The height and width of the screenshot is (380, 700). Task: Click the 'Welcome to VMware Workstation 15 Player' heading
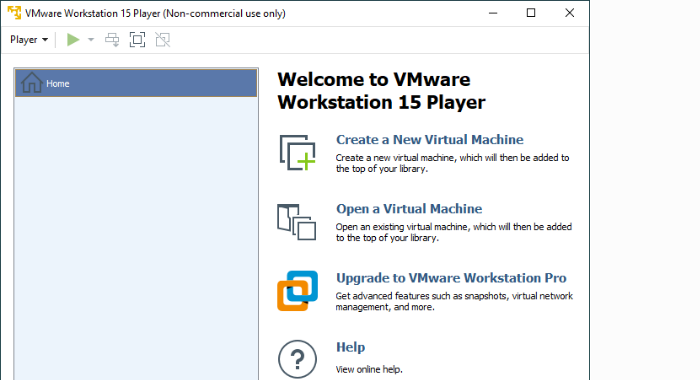click(x=381, y=91)
